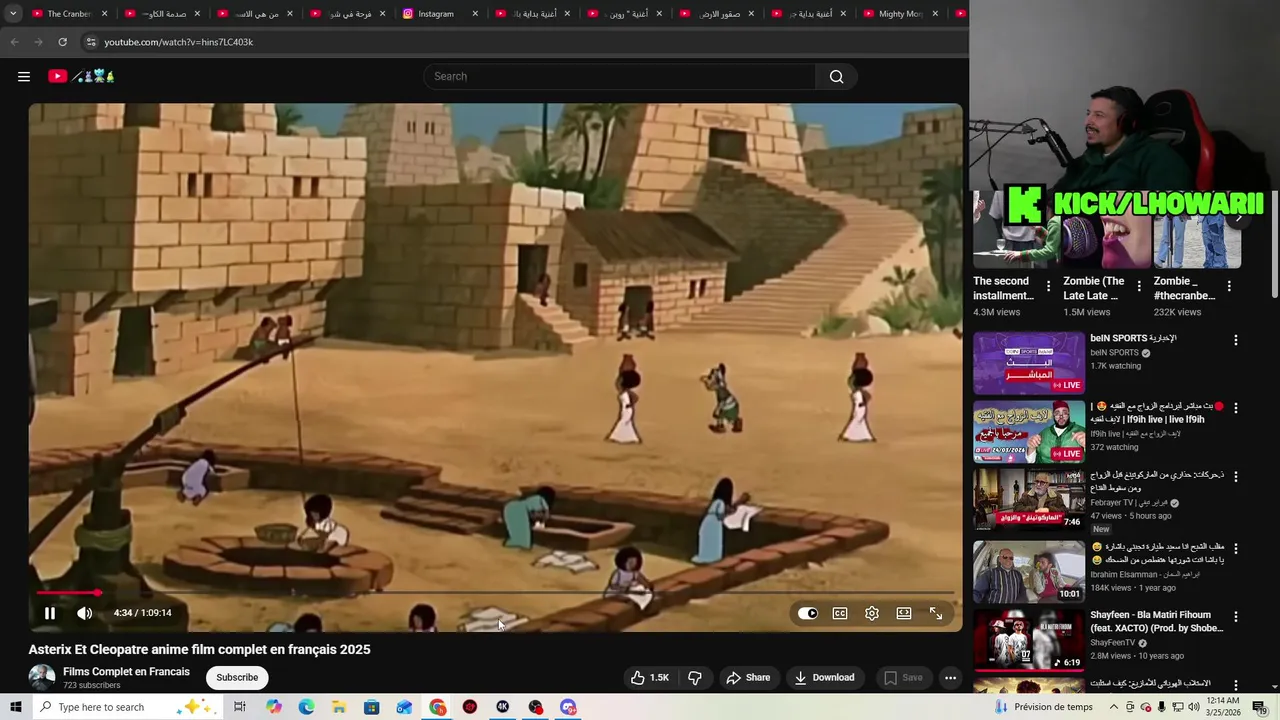Go back with browser back arrow
The height and width of the screenshot is (720, 1280).
click(x=14, y=42)
